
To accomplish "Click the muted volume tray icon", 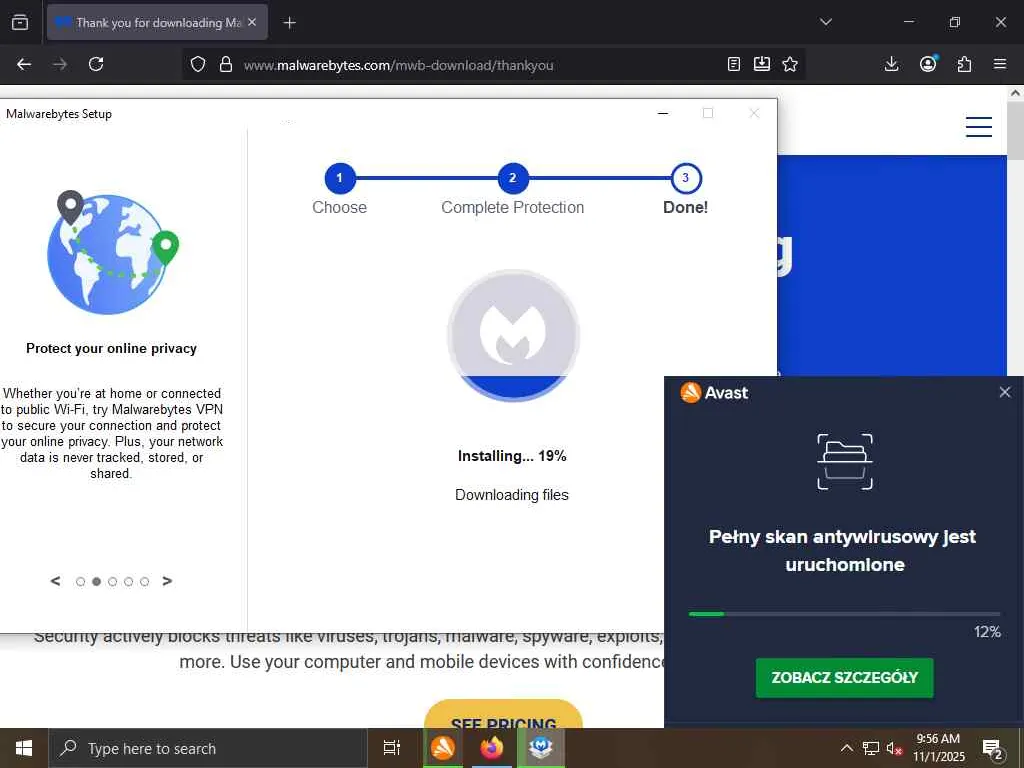I will pyautogui.click(x=894, y=748).
